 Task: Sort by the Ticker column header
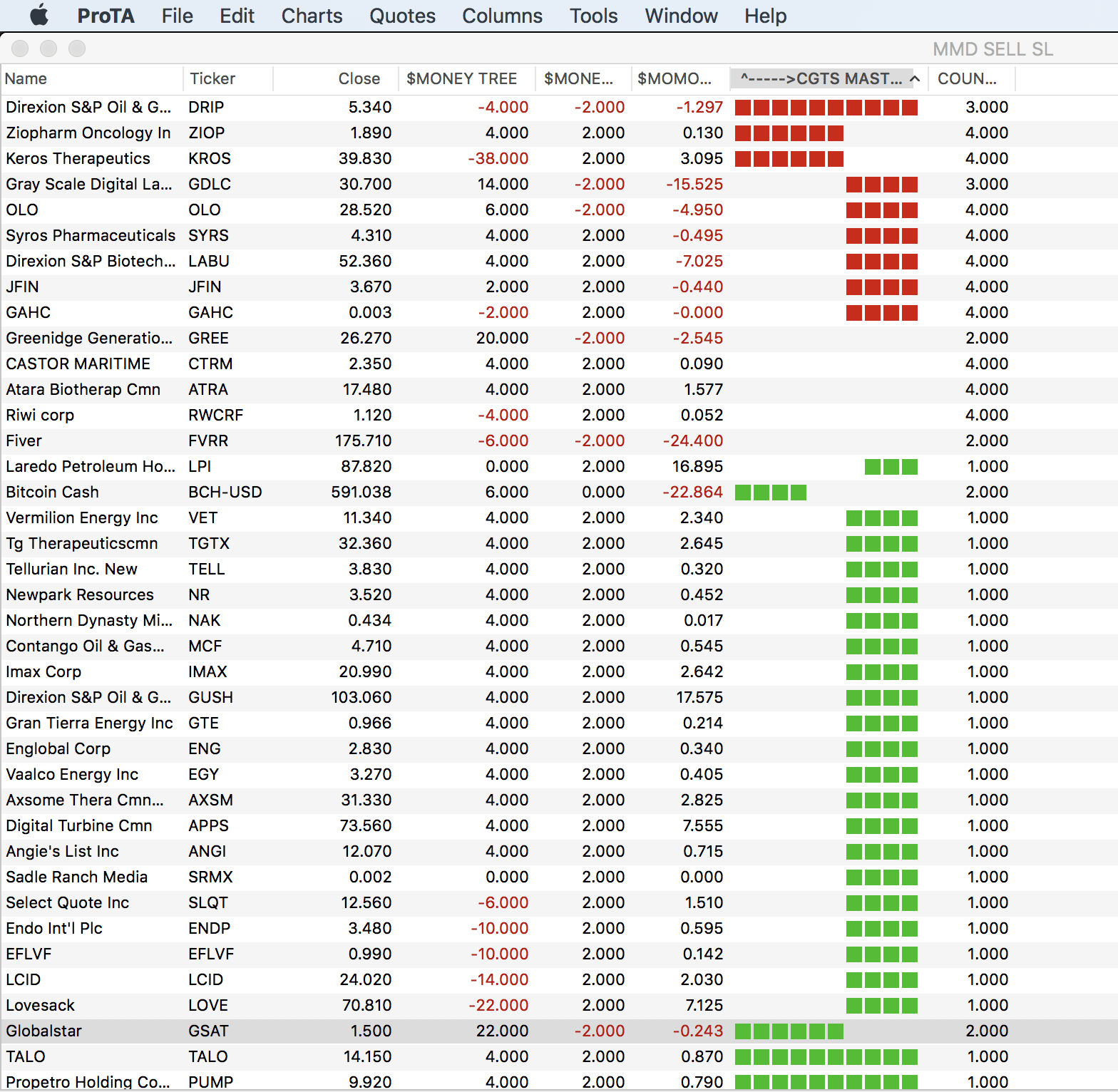212,78
